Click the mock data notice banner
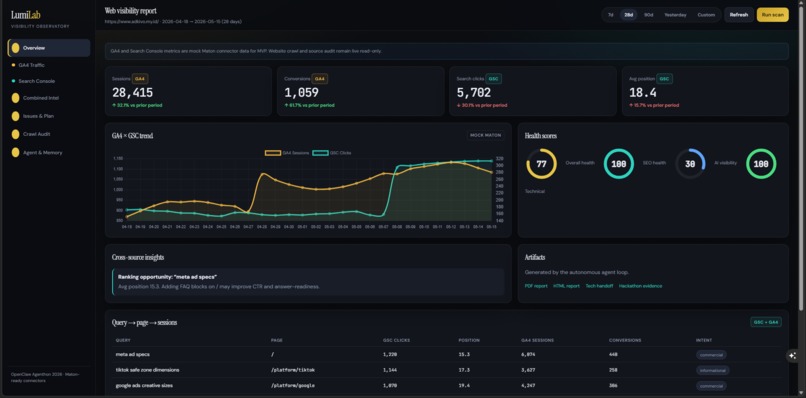Image resolution: width=806 pixels, height=398 pixels. [447, 51]
